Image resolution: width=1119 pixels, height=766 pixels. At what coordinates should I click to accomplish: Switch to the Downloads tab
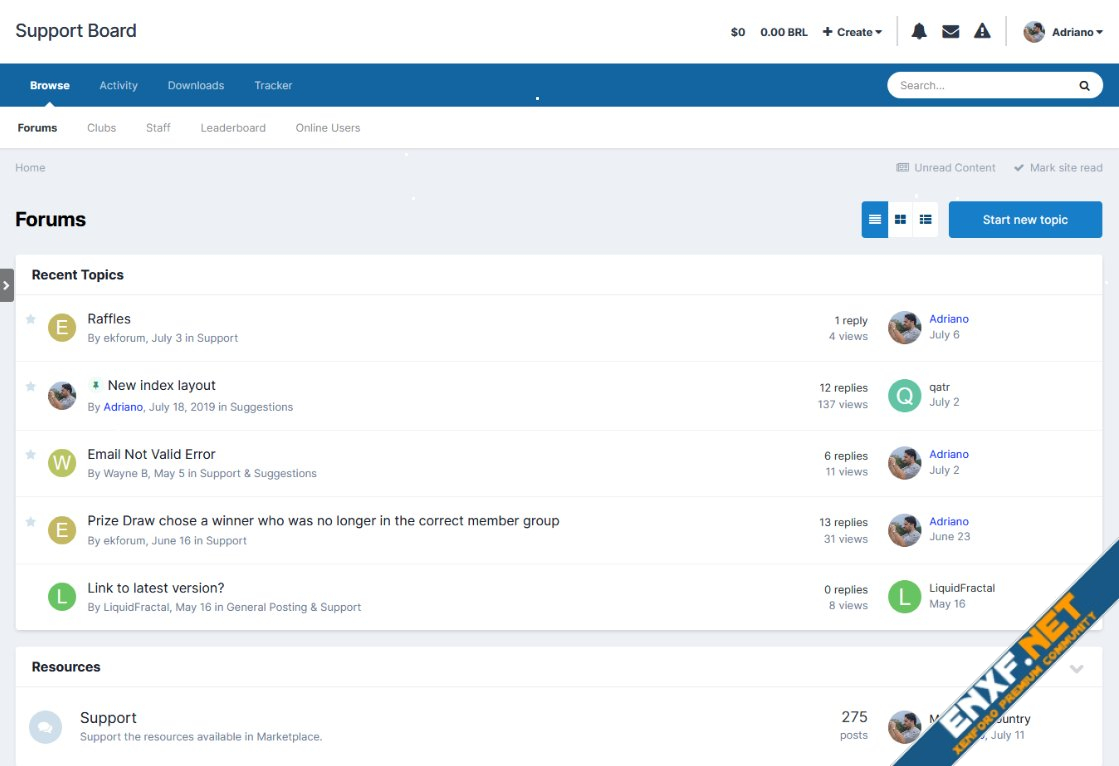(x=196, y=86)
